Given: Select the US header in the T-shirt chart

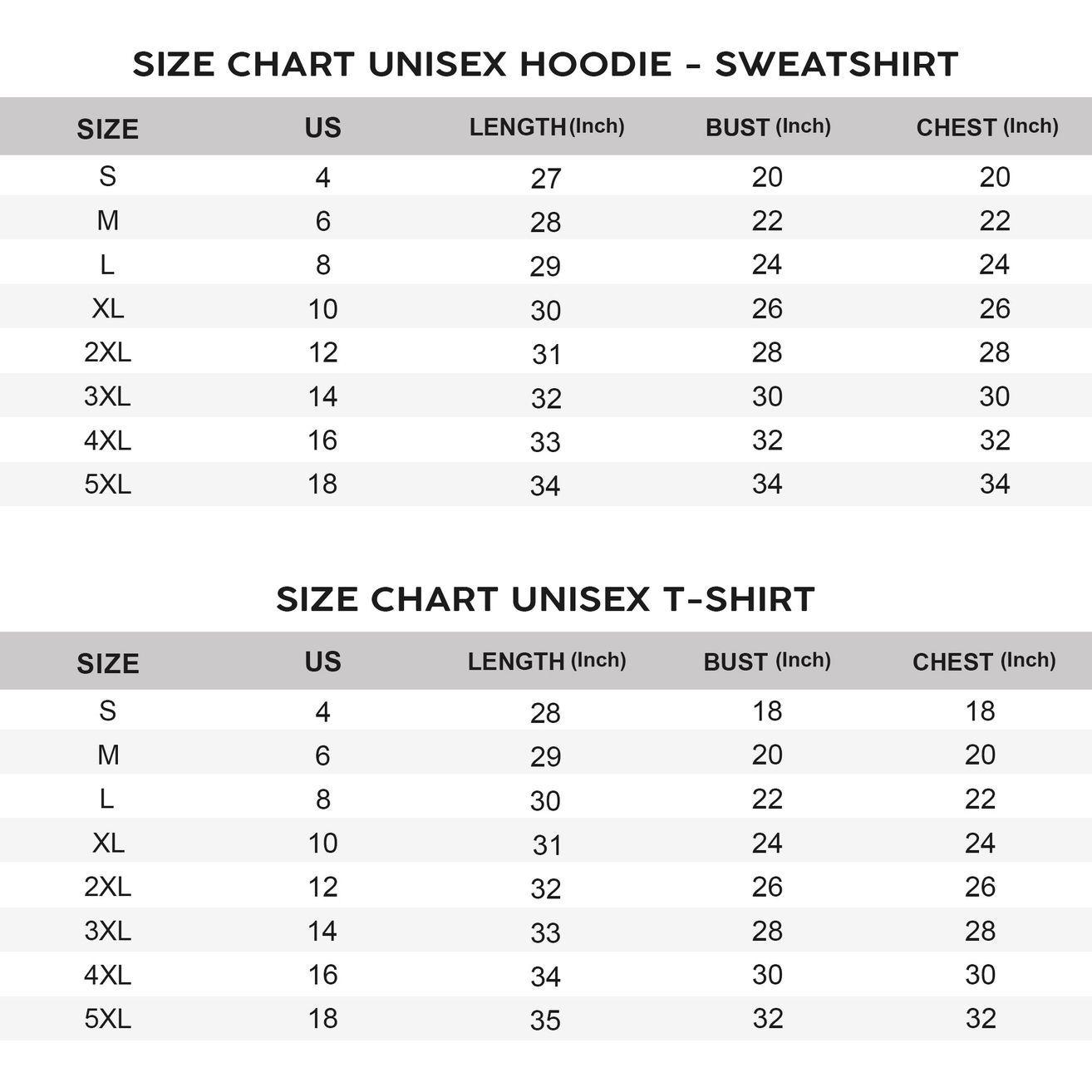Looking at the screenshot, I should pos(322,662).
